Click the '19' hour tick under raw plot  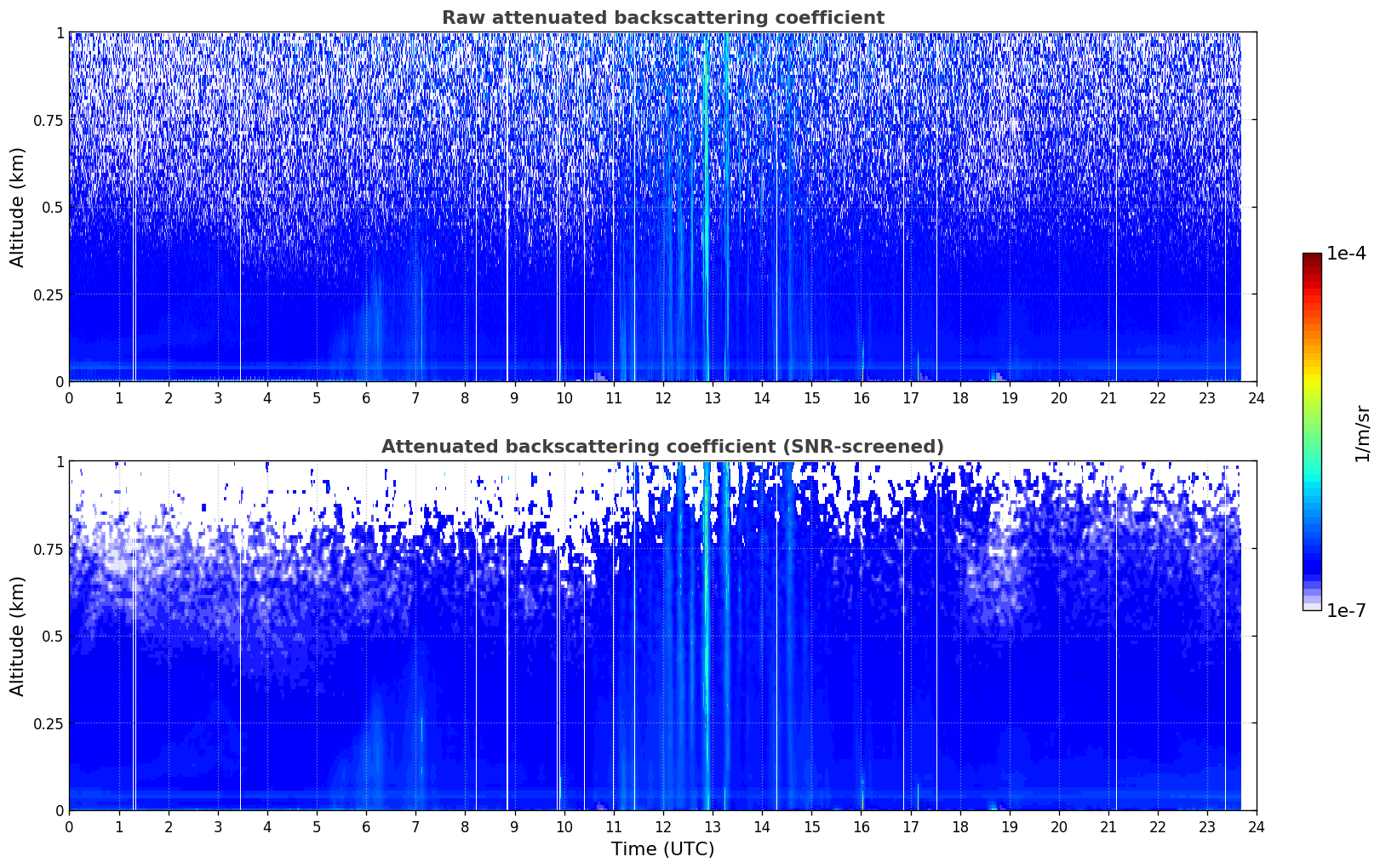1009,397
